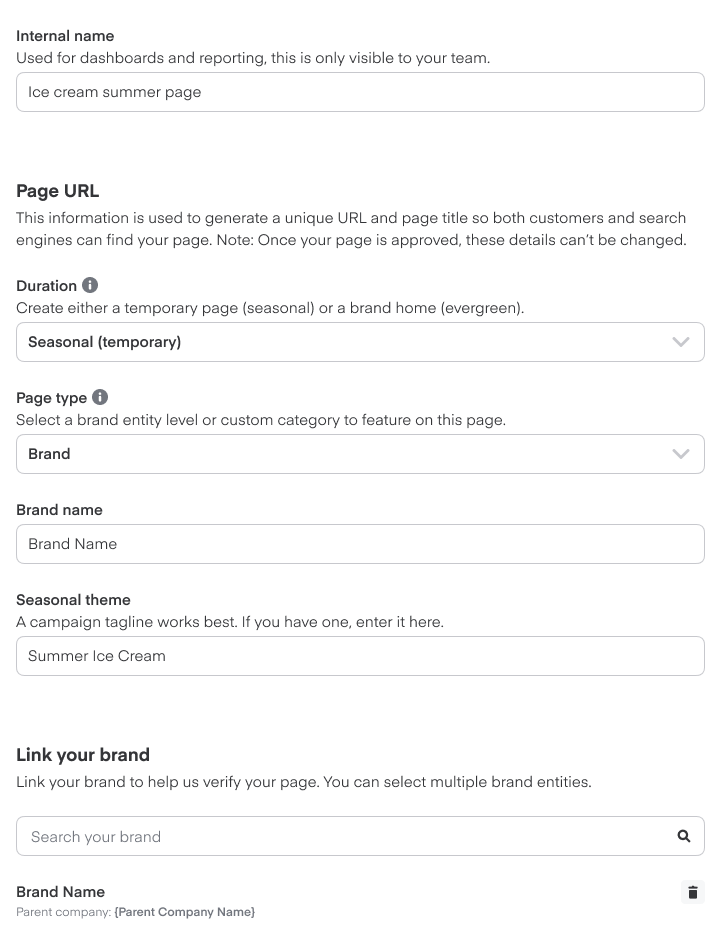
Task: Click the Page type info icon
Action: (100, 397)
